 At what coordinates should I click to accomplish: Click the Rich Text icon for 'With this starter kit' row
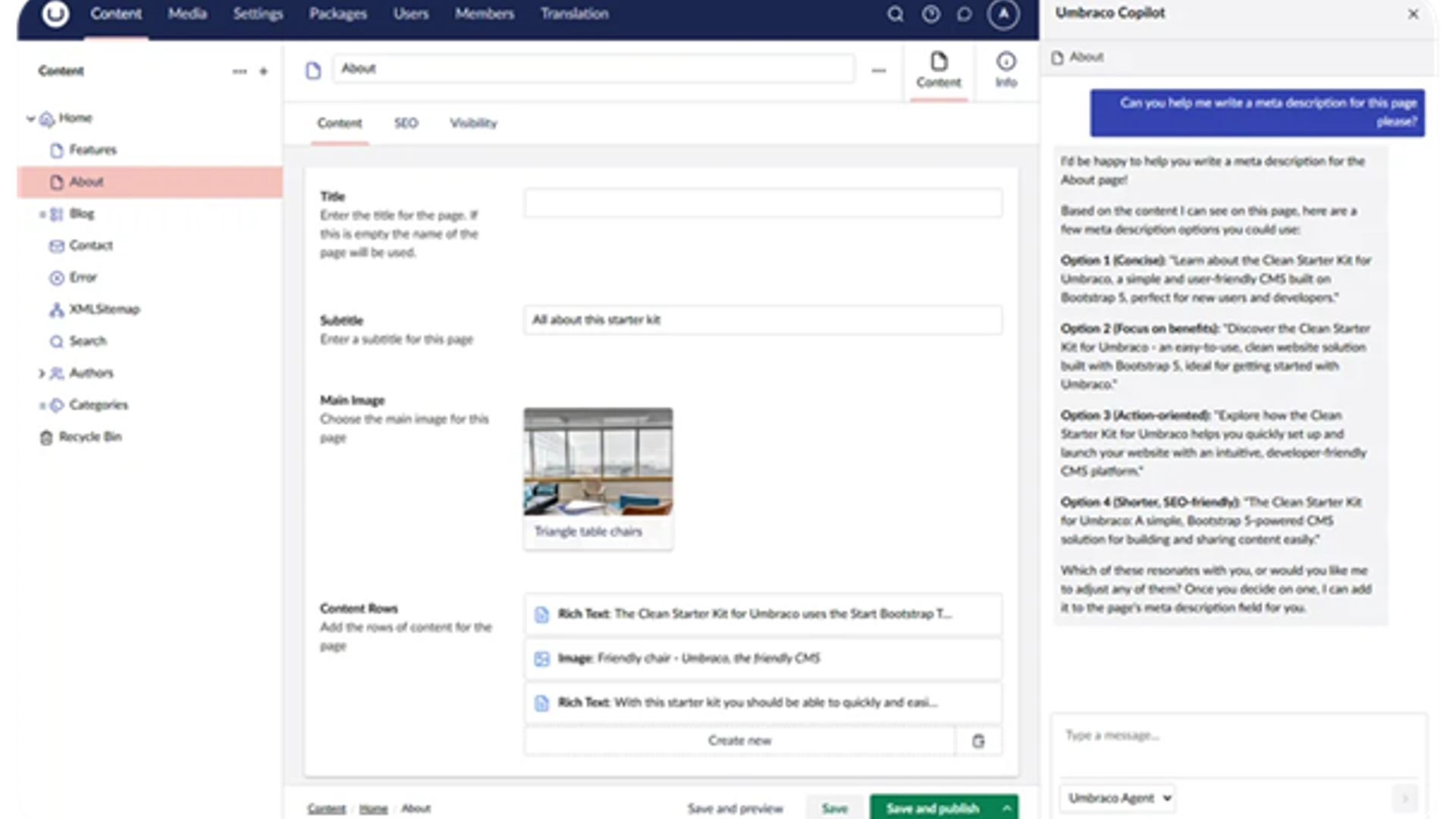coord(541,703)
